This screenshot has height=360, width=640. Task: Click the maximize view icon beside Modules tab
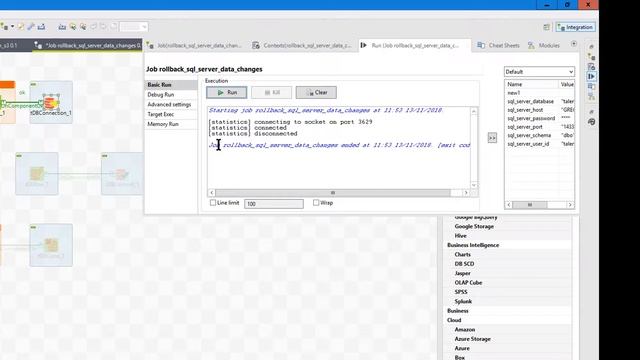pos(573,44)
